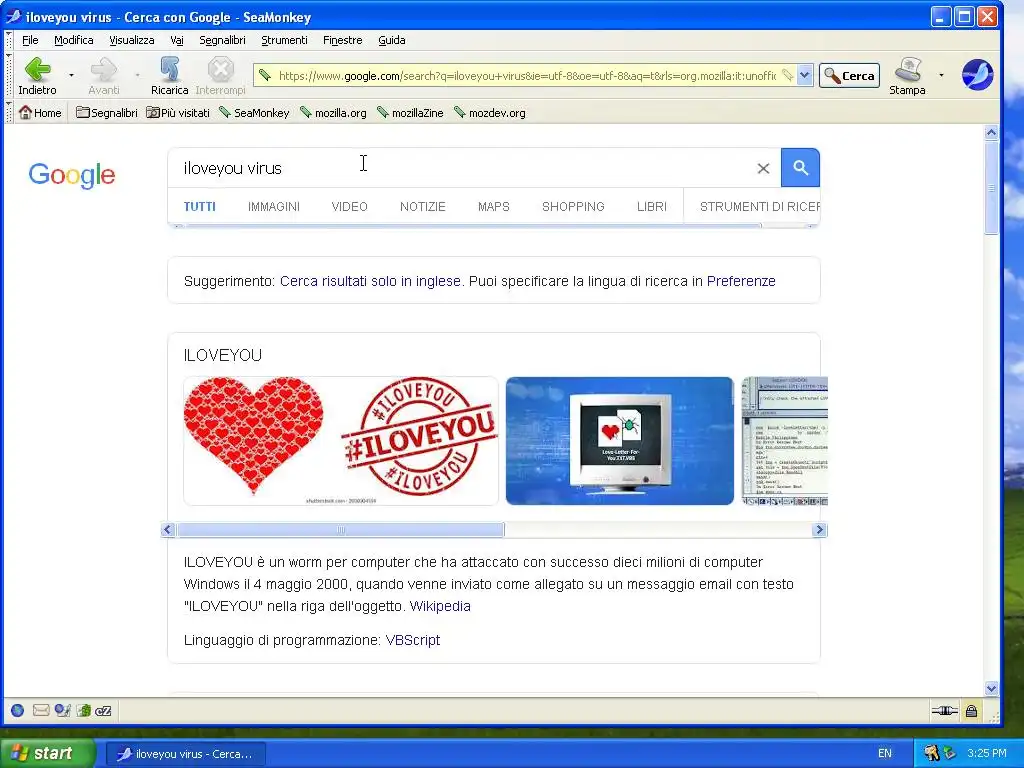Open the Segnalibri bookmarks folder
Image resolution: width=1024 pixels, height=768 pixels.
point(106,112)
